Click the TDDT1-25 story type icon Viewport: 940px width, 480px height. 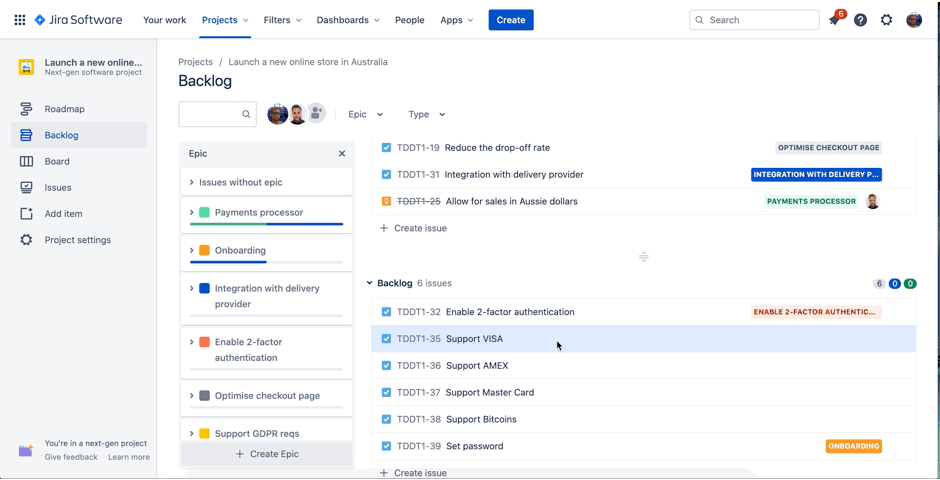[387, 201]
